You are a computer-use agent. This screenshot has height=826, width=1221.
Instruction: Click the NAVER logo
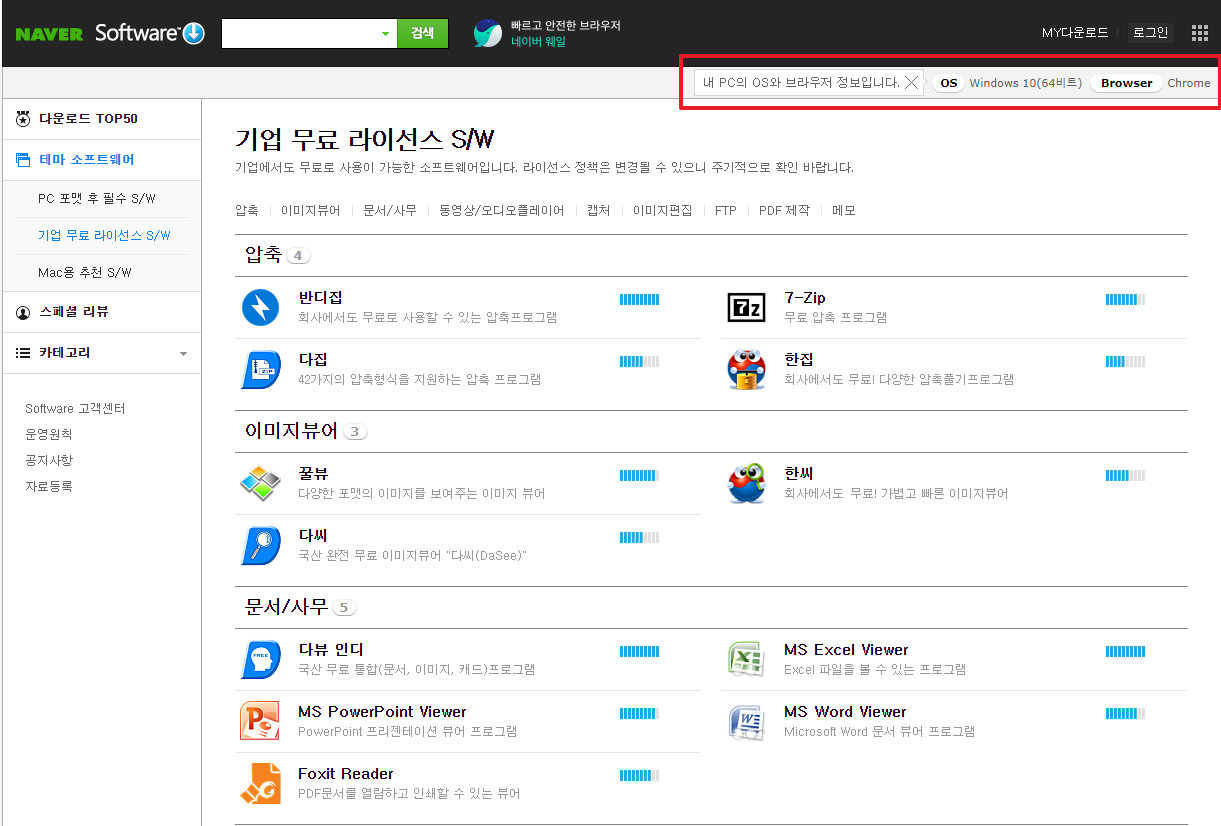point(49,33)
